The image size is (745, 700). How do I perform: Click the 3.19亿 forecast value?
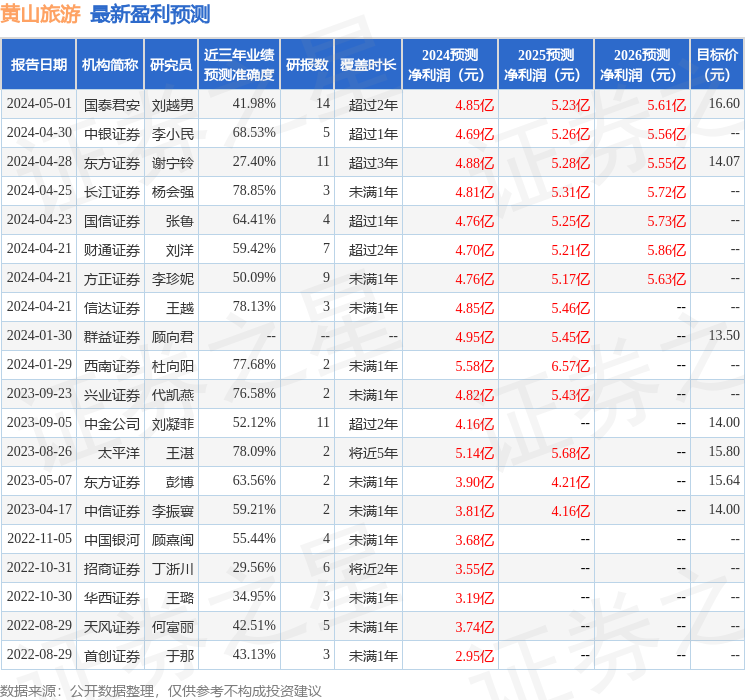tap(475, 598)
